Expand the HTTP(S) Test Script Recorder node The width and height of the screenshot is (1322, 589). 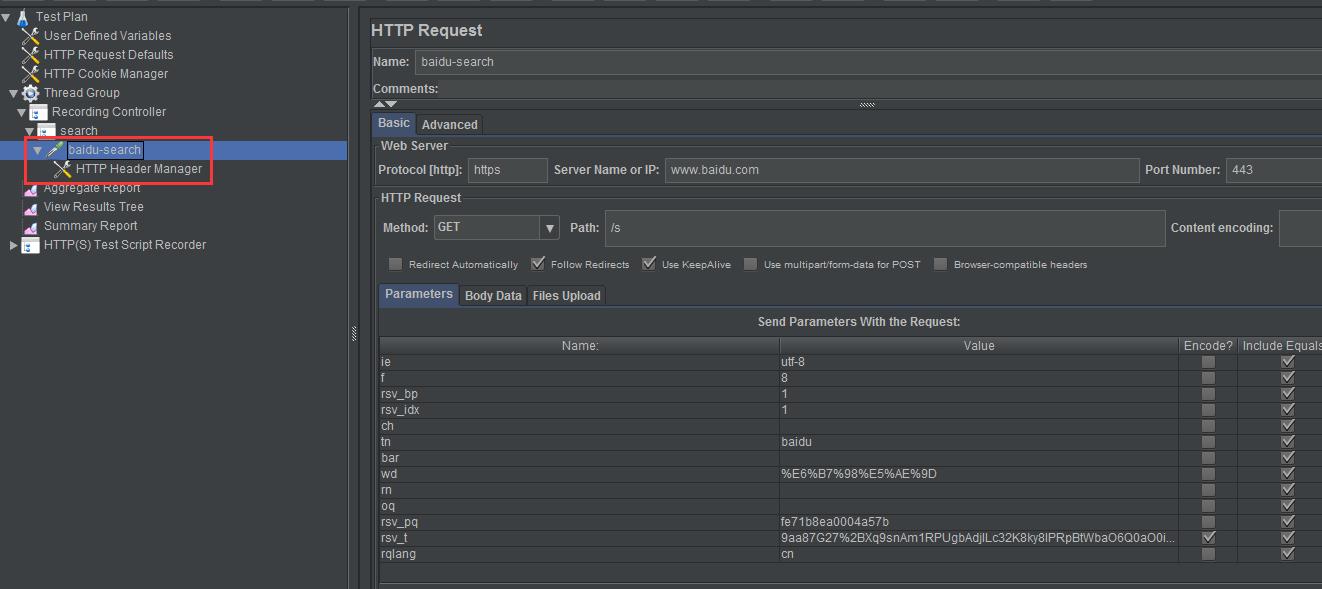pos(13,245)
